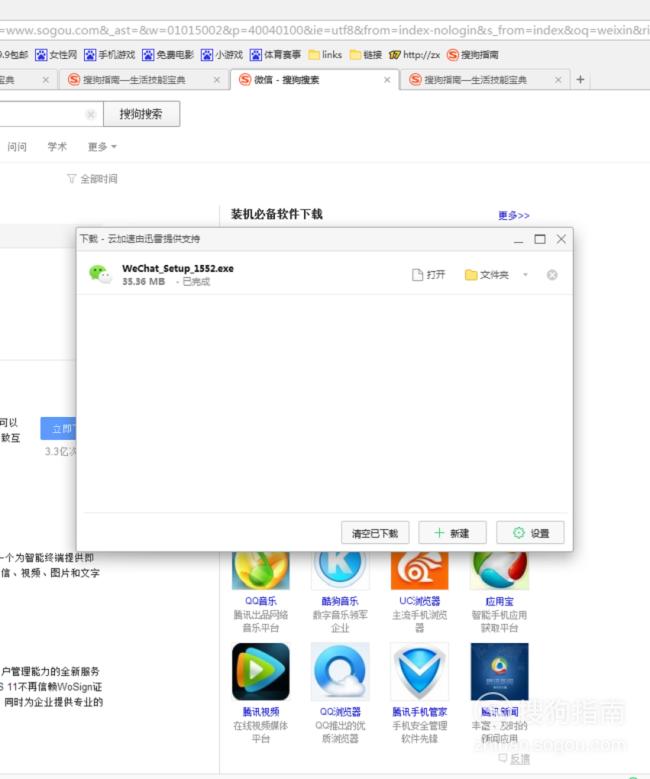Open the 搜狗指南 bookmark
The width and height of the screenshot is (650, 779).
(473, 55)
